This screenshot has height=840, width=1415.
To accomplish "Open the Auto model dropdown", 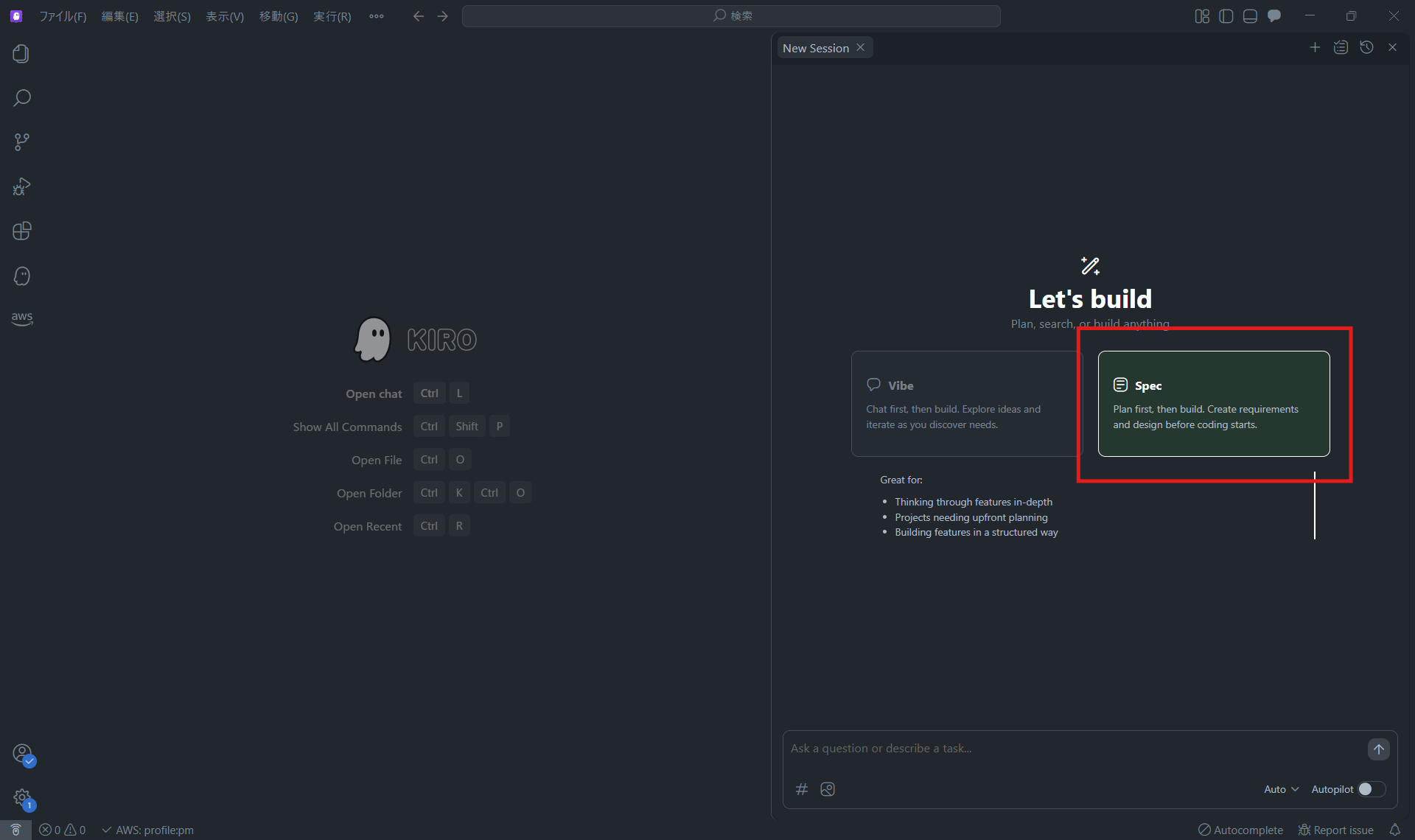I will coord(1281,789).
